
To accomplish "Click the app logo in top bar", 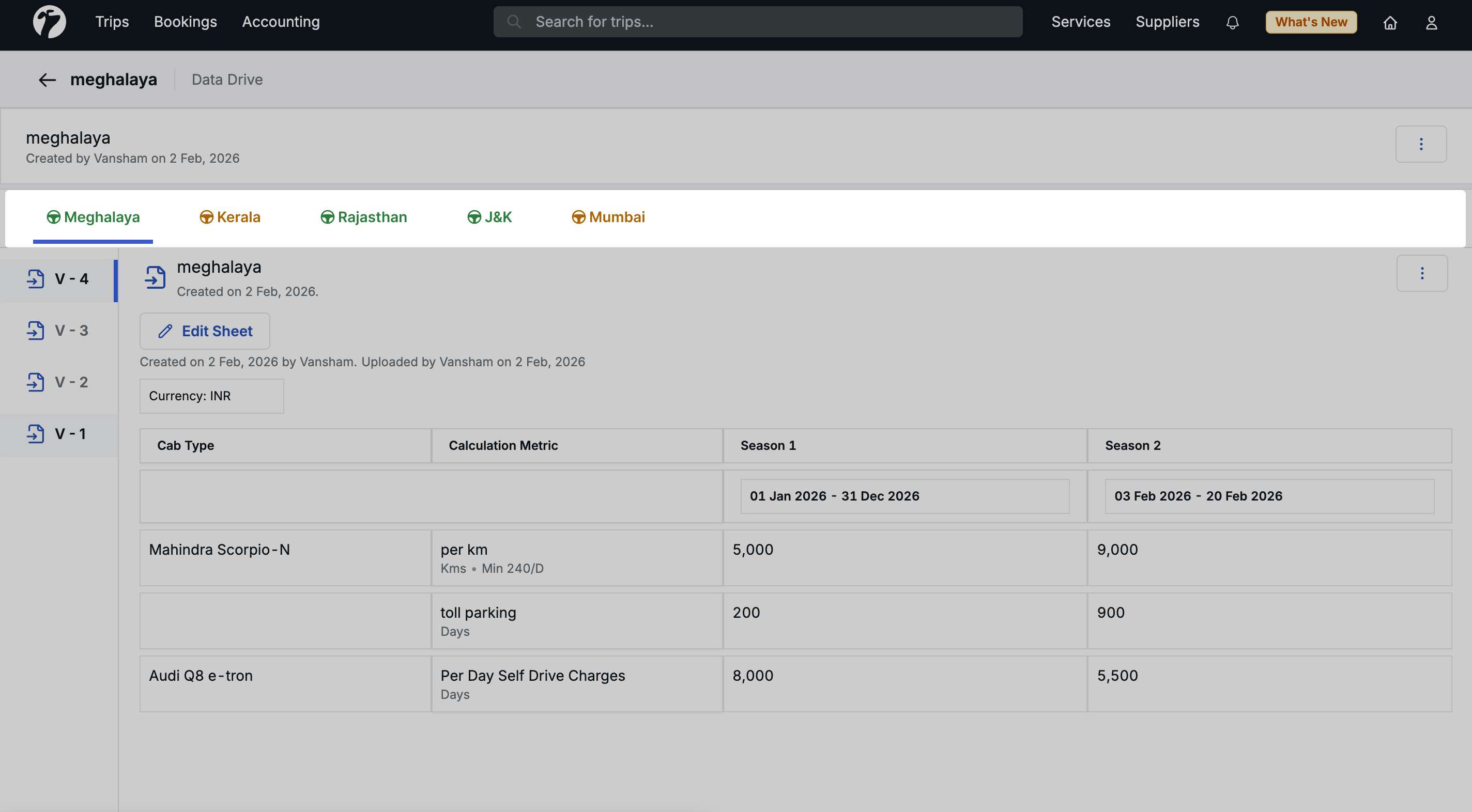I will point(49,22).
